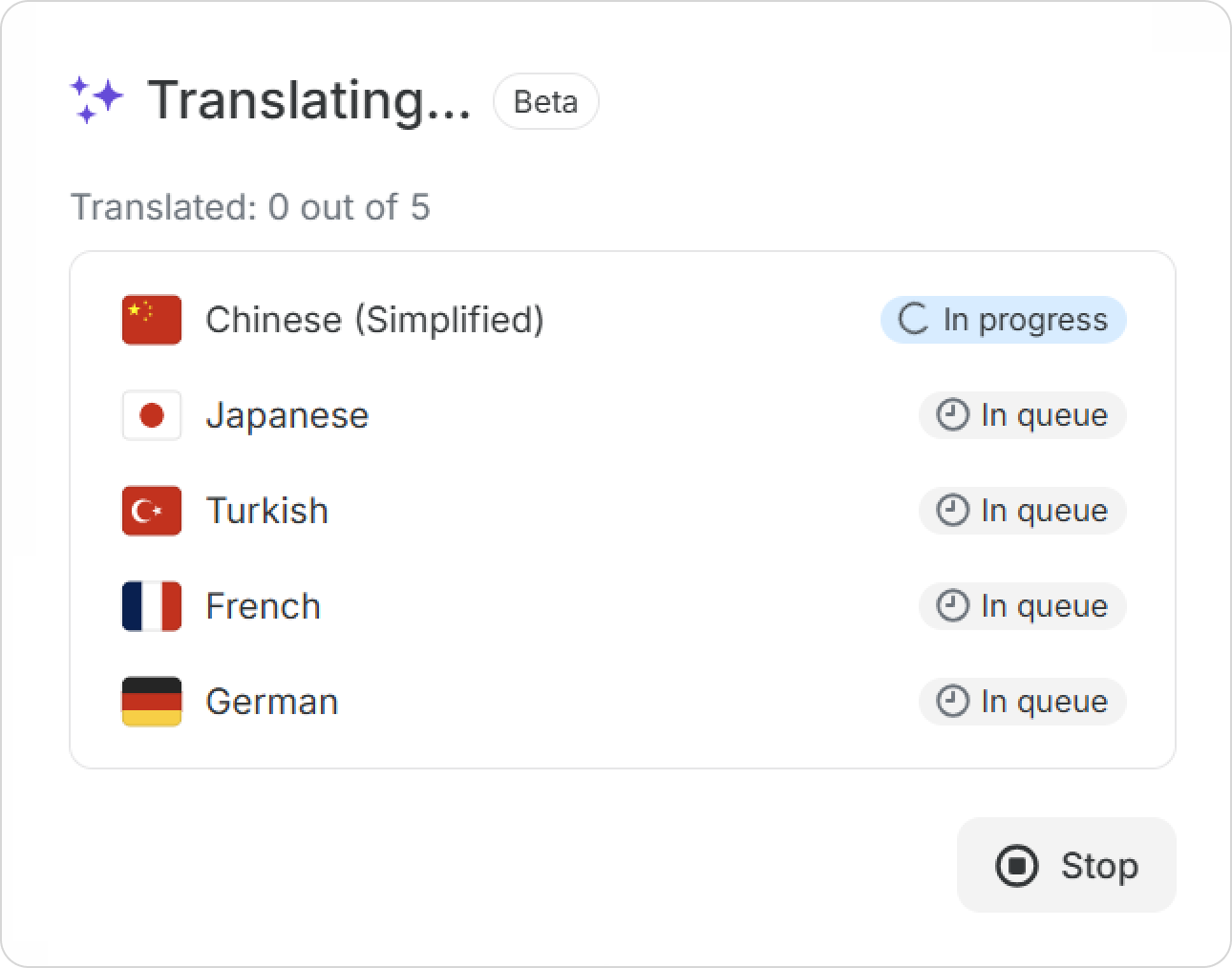Viewport: 1232px width, 968px height.
Task: Click the Japanese In queue badge
Action: (x=1022, y=415)
